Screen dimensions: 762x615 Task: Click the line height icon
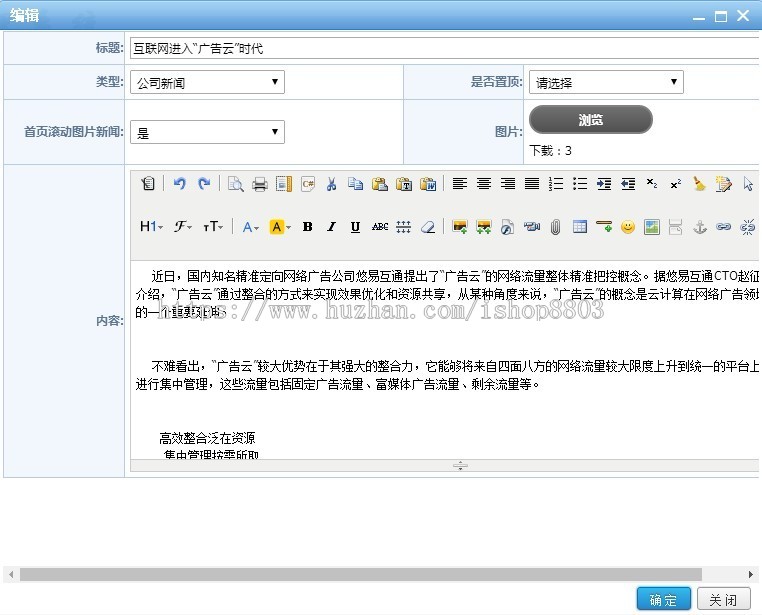403,226
